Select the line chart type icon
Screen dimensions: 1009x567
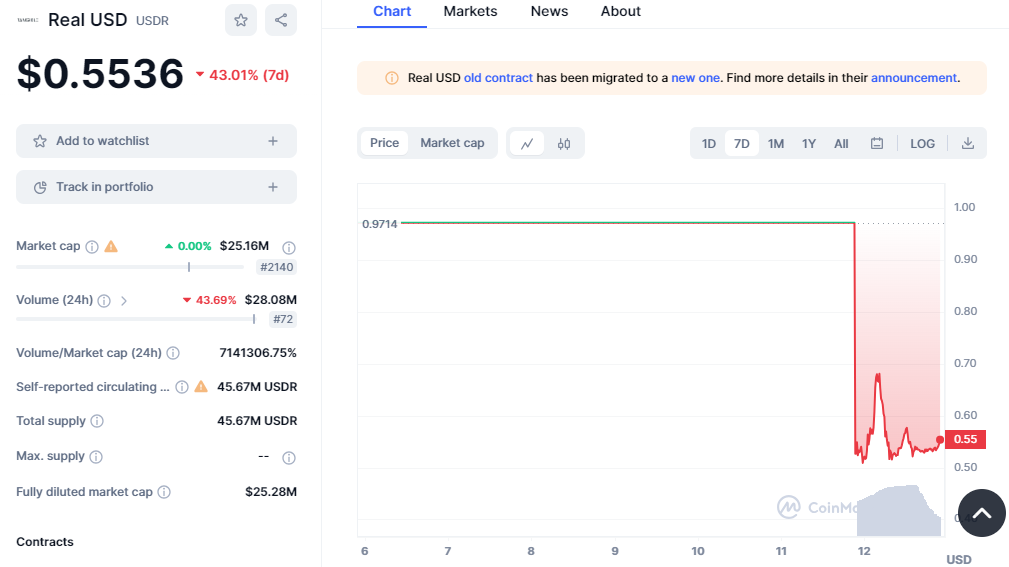527,144
